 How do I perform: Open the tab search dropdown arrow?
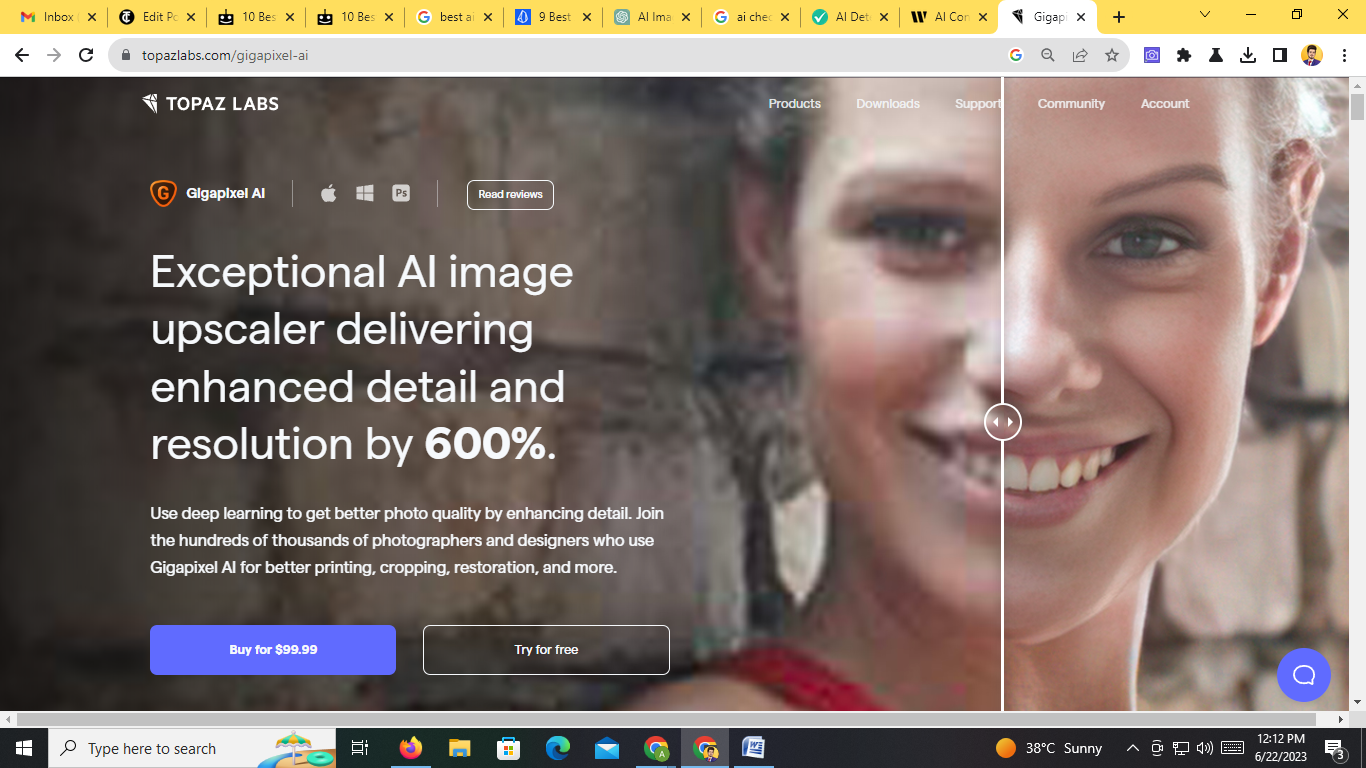[1204, 15]
